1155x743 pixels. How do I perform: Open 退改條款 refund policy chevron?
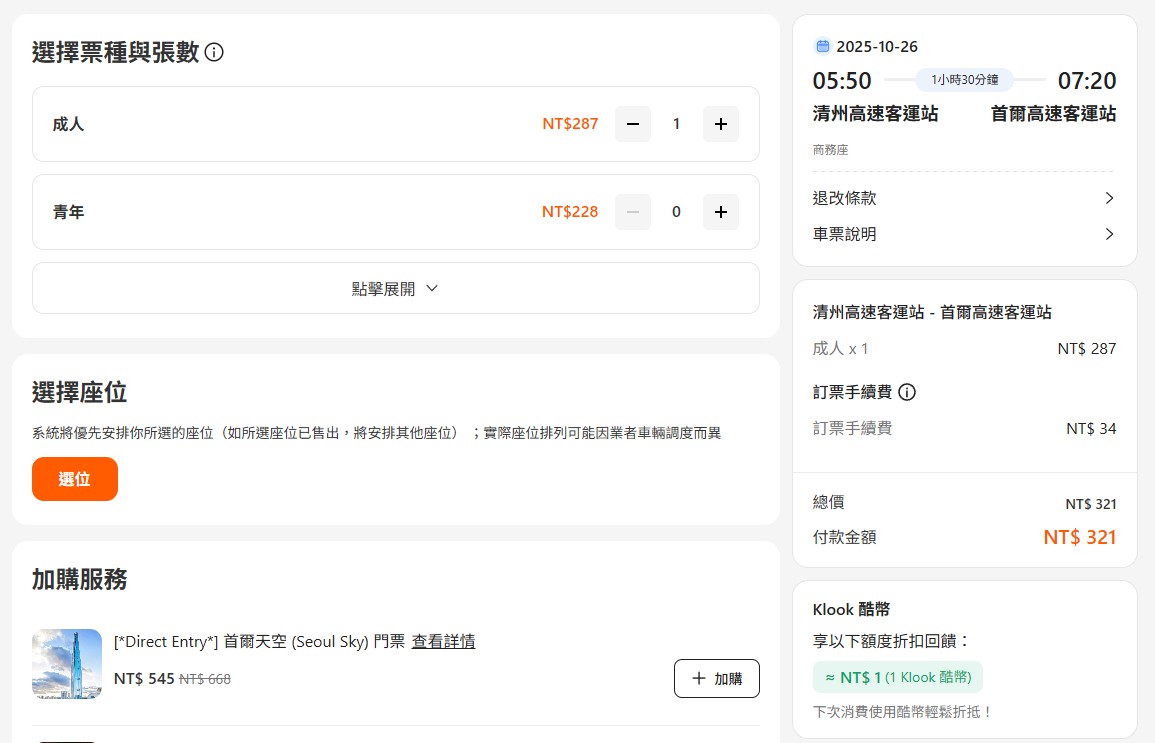pyautogui.click(x=1108, y=198)
